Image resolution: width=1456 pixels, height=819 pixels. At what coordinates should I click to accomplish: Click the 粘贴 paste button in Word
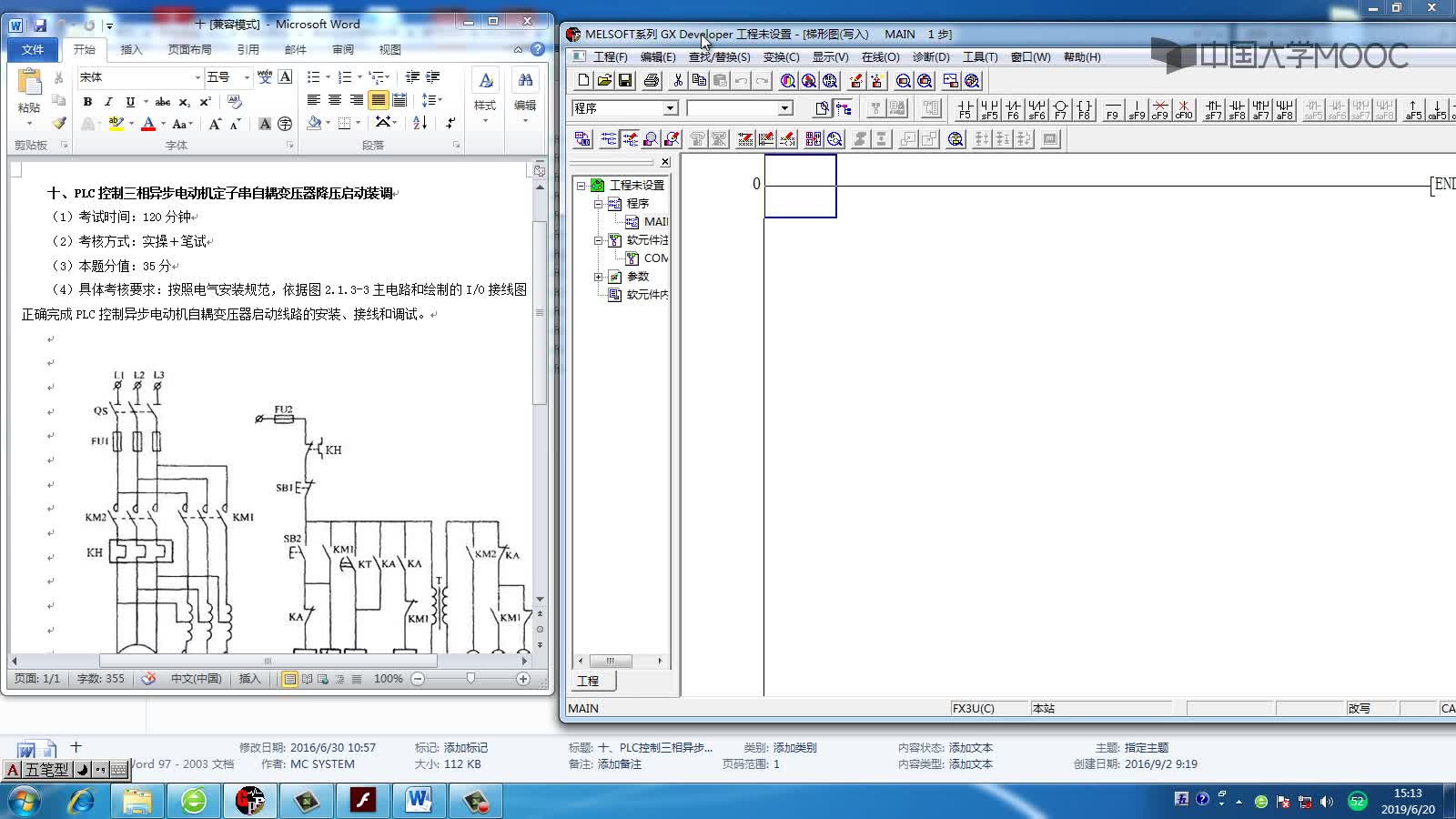coord(29,98)
